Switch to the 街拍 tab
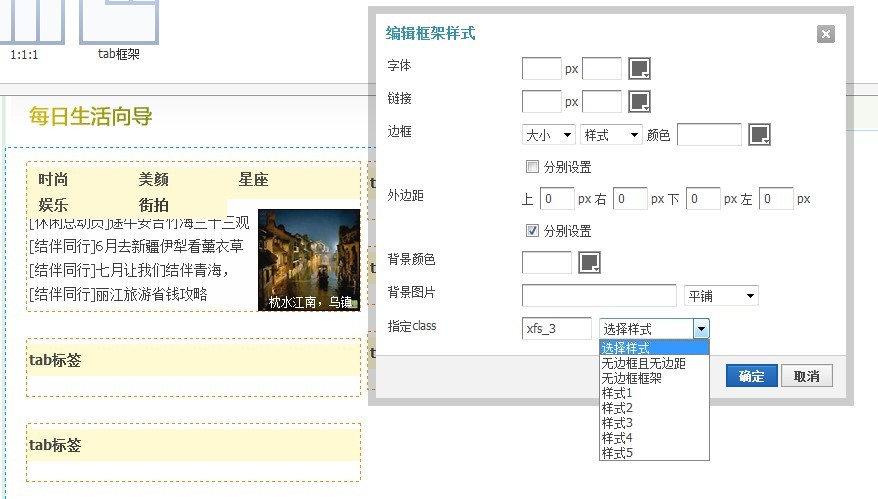The image size is (878, 499). click(x=153, y=205)
